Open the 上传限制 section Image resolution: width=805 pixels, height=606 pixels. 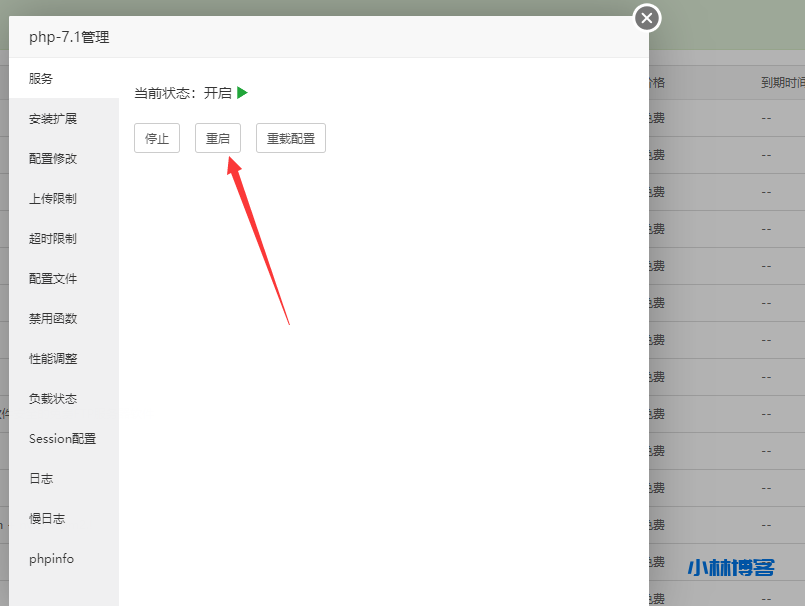(x=54, y=198)
